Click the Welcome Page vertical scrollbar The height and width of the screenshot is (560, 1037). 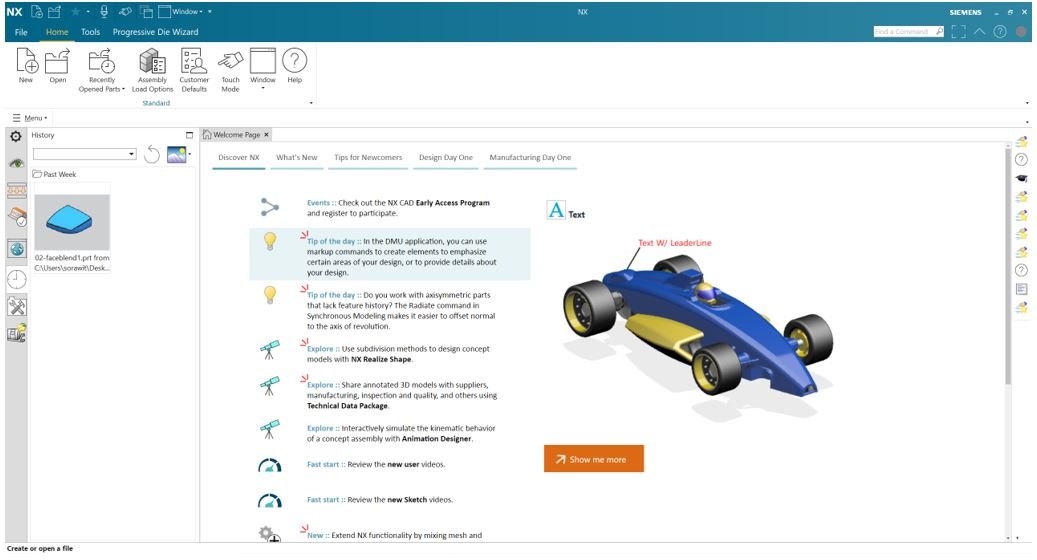[x=1008, y=268]
